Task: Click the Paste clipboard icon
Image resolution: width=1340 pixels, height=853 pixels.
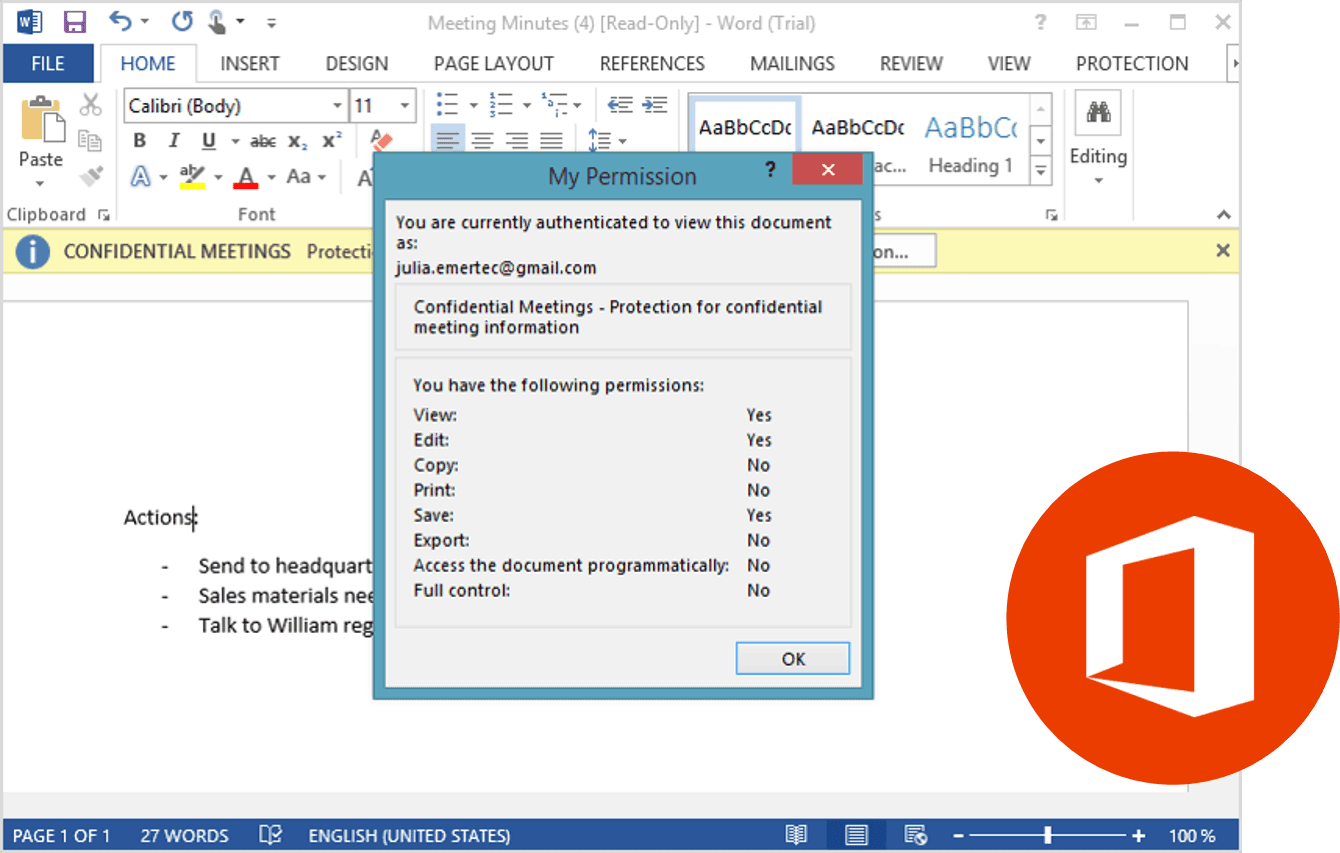Action: point(42,119)
